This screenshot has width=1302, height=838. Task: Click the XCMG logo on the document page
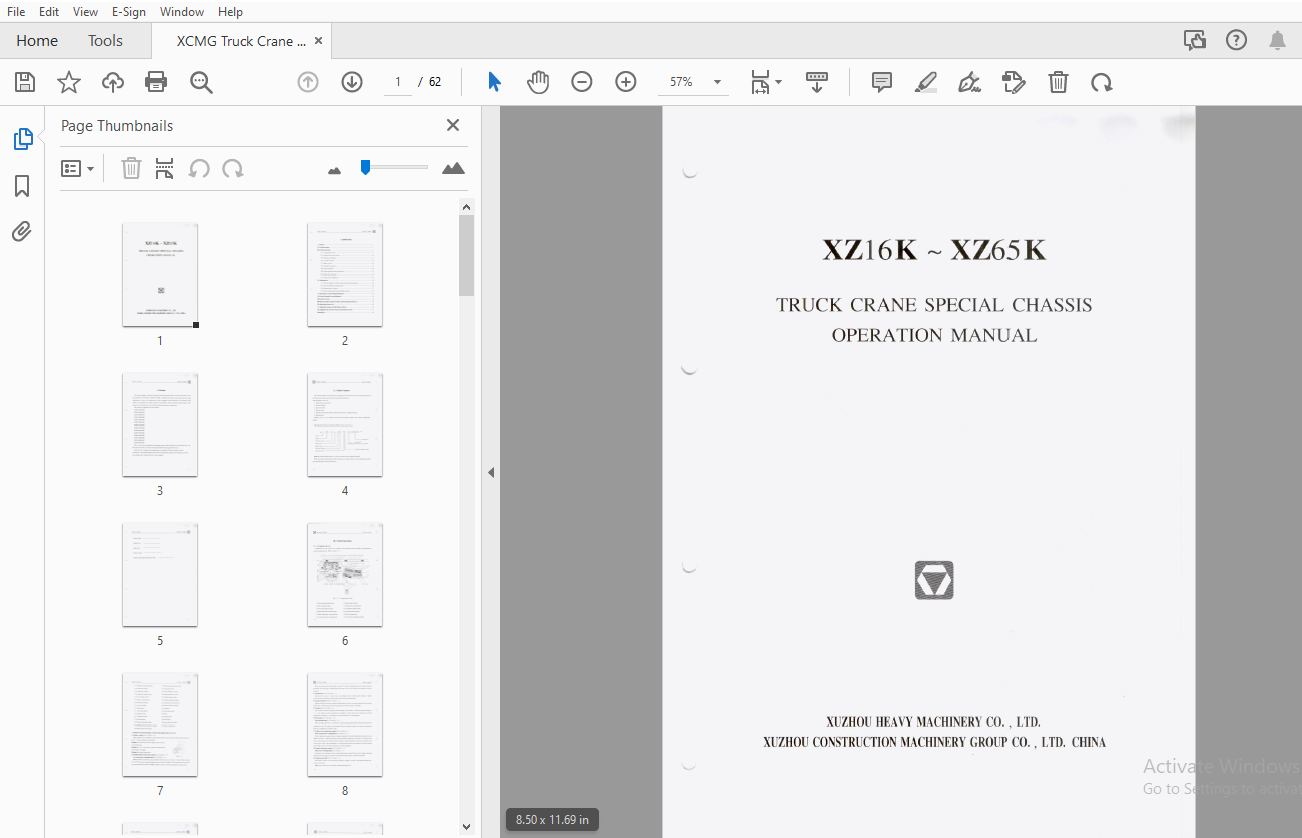coord(934,580)
